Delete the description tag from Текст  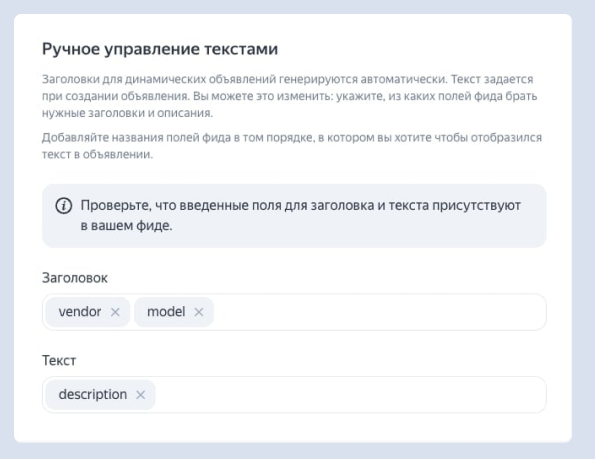click(x=140, y=395)
